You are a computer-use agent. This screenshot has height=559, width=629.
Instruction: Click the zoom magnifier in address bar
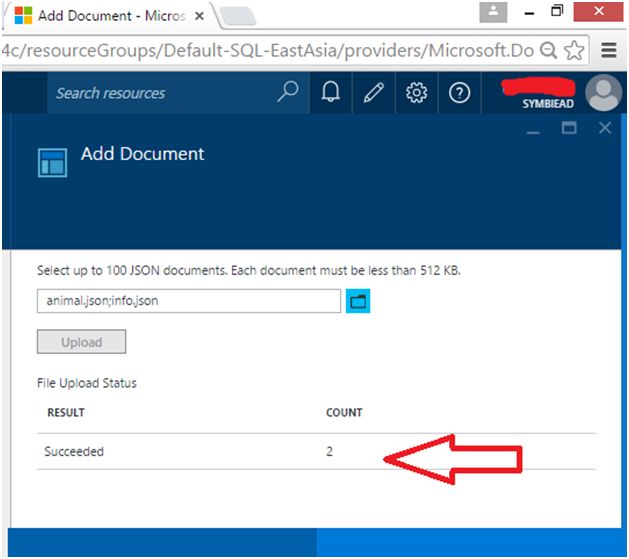548,51
